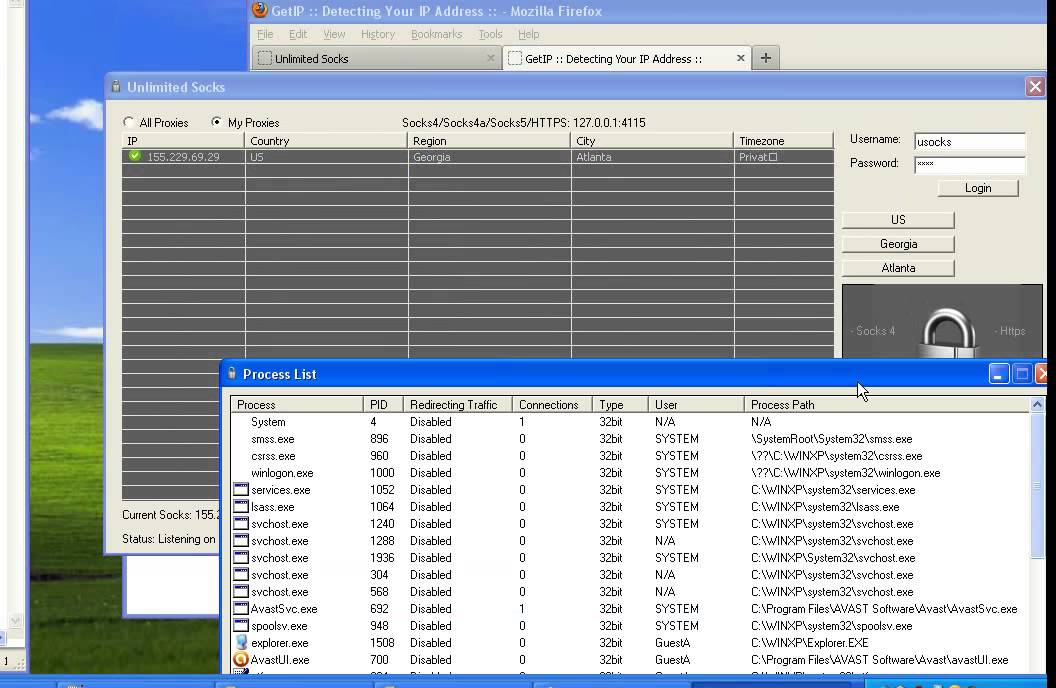Image resolution: width=1056 pixels, height=688 pixels.
Task: Sort proxies by the Region column header
Action: [489, 141]
